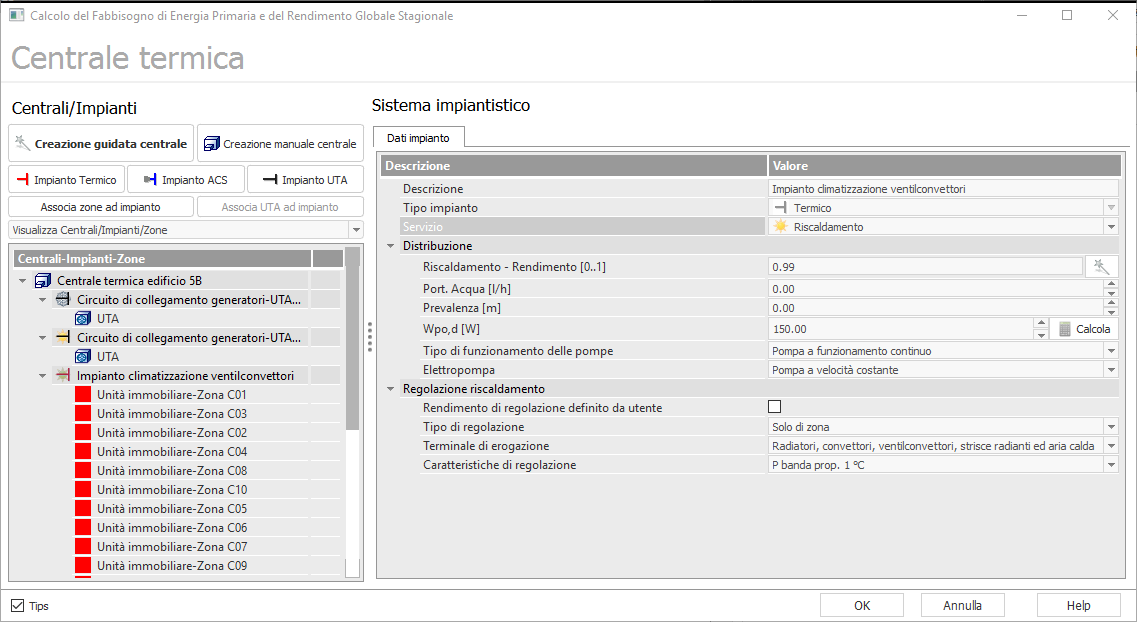Click the Descrizione column header

pos(574,165)
